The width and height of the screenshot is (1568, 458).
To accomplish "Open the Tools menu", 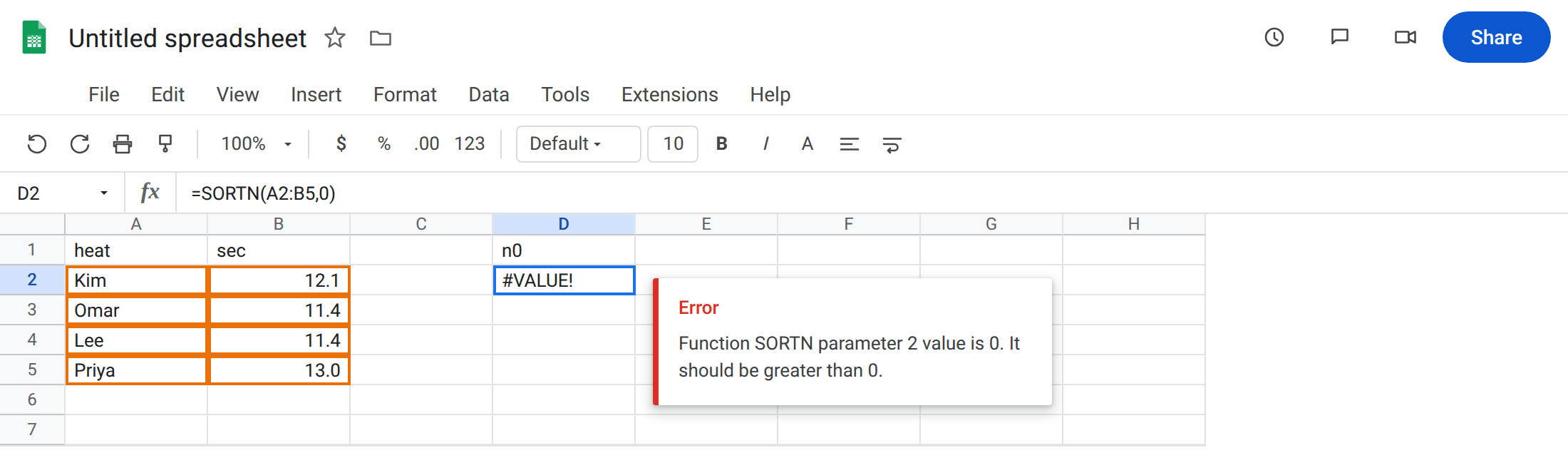I will click(x=565, y=94).
